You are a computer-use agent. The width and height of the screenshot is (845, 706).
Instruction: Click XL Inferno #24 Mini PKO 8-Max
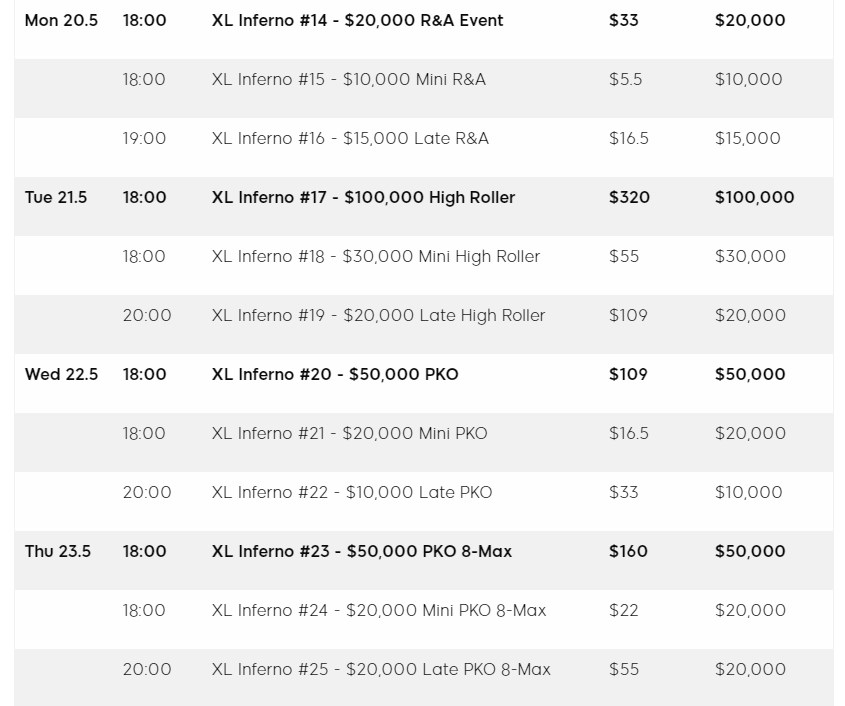[x=379, y=611]
